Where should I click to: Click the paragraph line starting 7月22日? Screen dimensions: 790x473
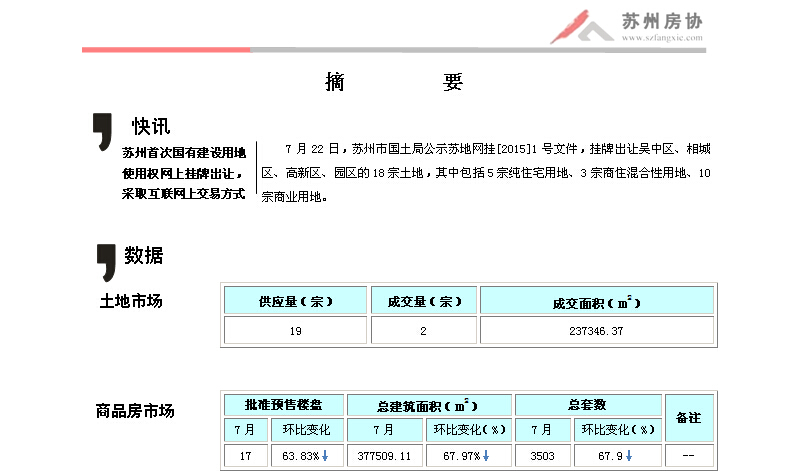coord(498,149)
